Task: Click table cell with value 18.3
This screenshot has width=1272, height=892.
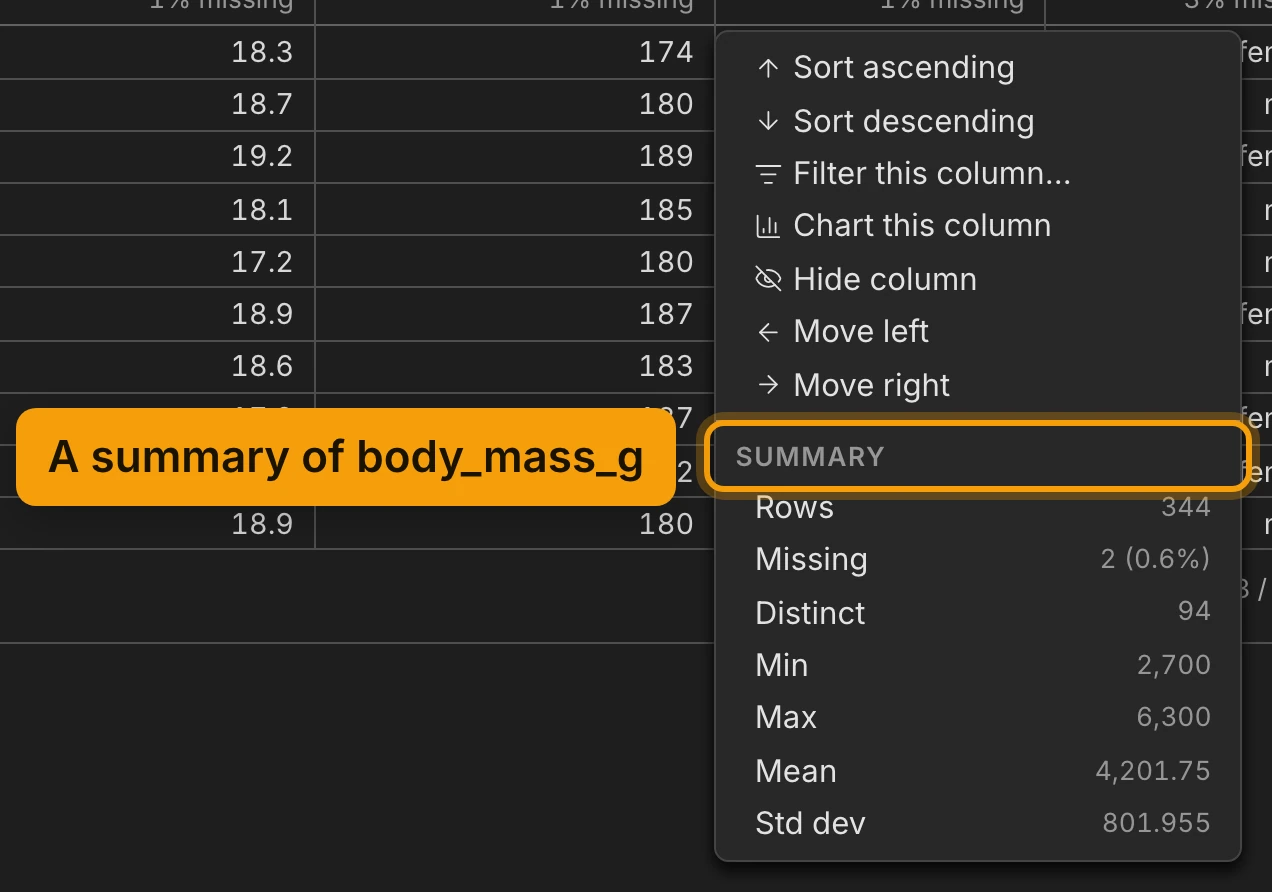Action: [157, 52]
